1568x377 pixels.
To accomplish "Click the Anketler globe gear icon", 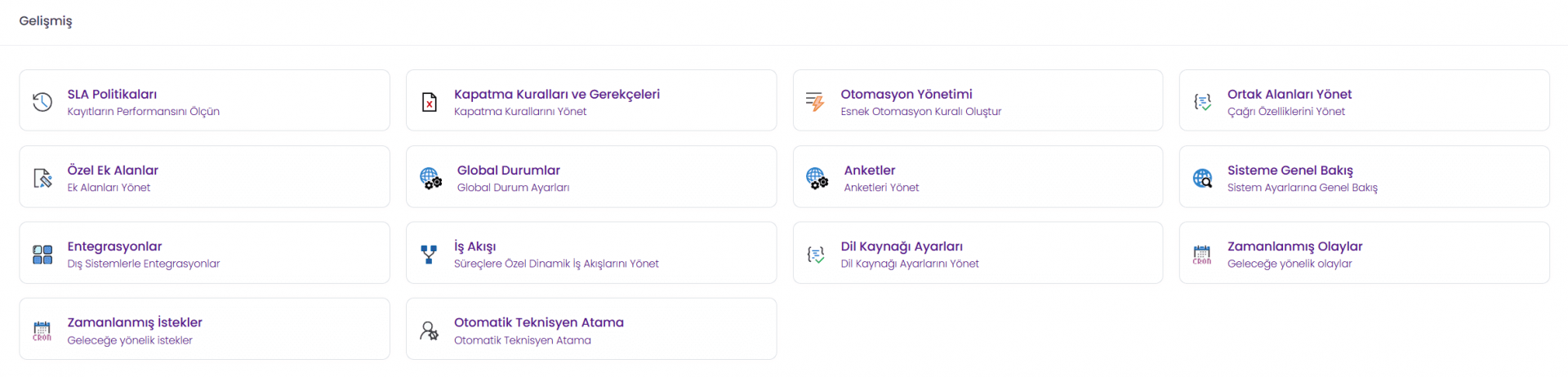I will tap(817, 178).
